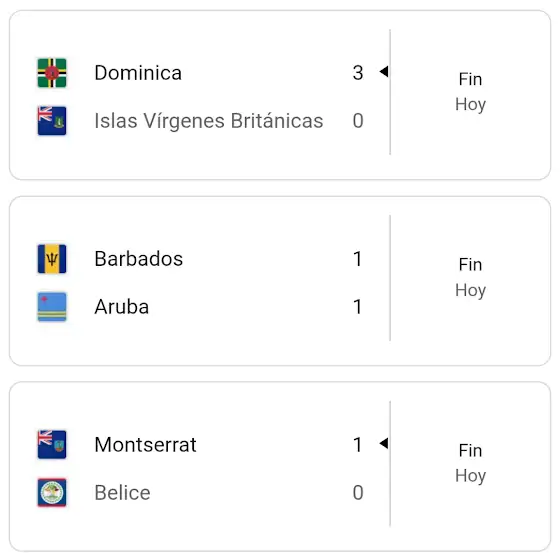Click the winner arrow next to Dominica's score
560x560 pixels.
point(384,71)
